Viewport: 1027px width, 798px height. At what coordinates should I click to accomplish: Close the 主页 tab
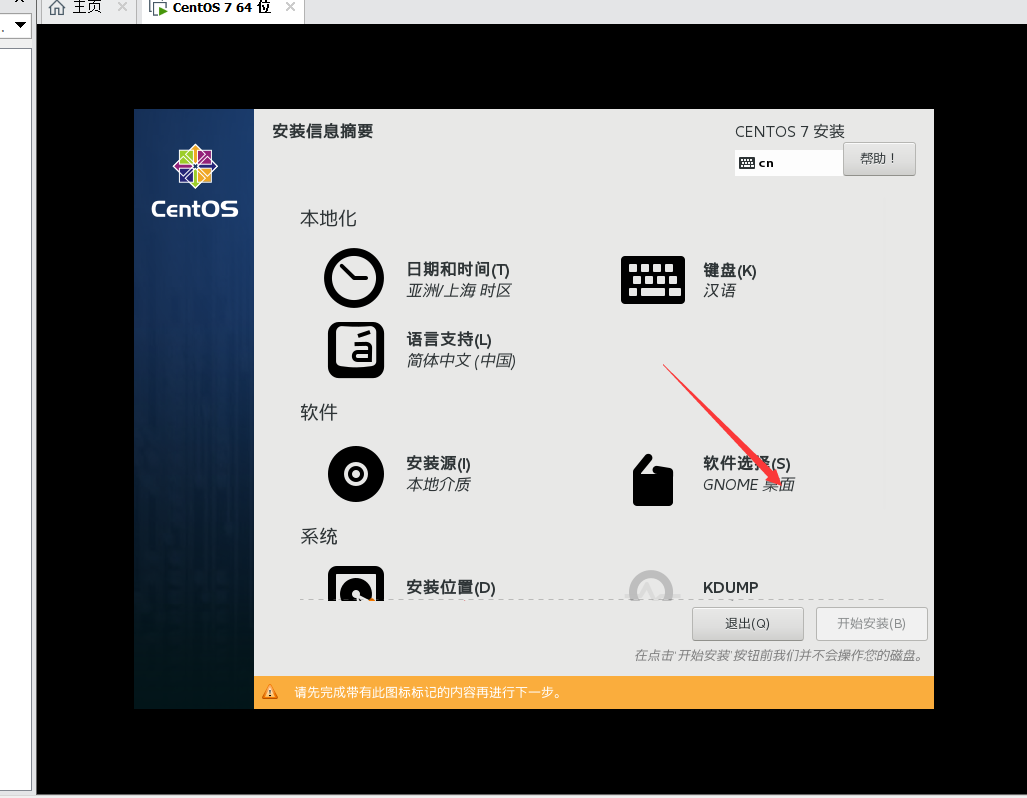pos(122,7)
